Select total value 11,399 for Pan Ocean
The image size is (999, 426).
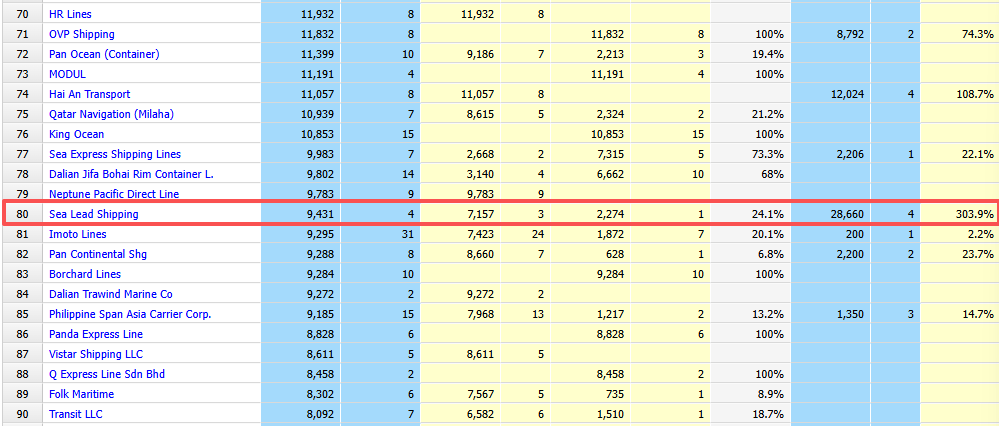click(317, 54)
